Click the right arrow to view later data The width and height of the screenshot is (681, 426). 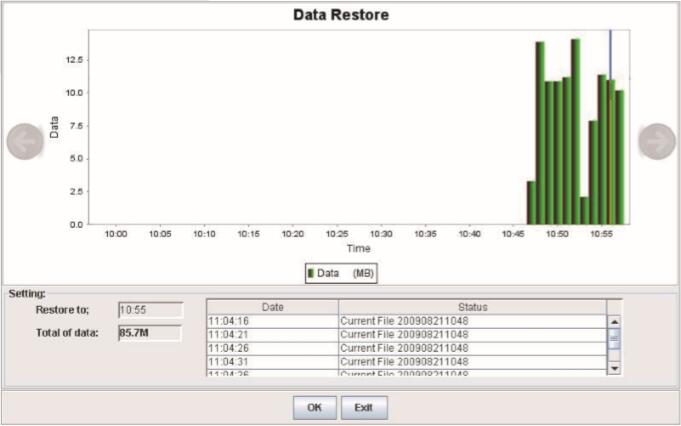[657, 142]
